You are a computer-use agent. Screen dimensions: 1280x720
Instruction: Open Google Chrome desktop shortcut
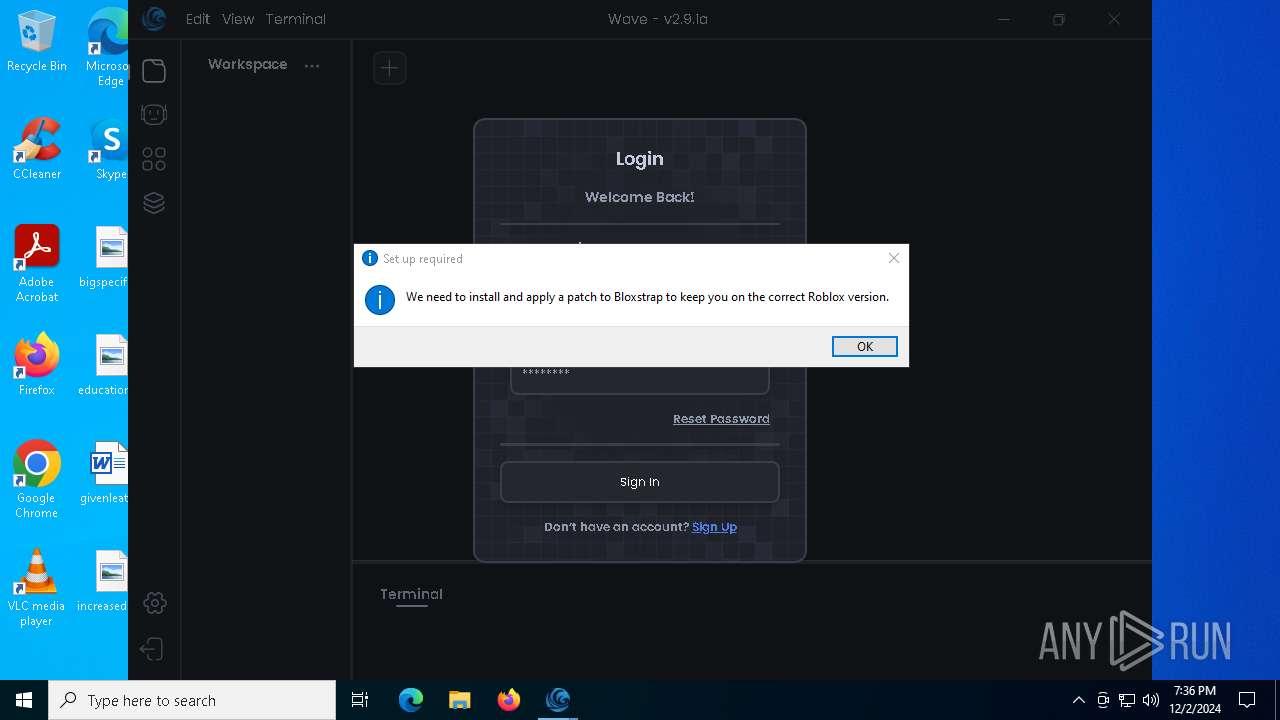pyautogui.click(x=37, y=480)
